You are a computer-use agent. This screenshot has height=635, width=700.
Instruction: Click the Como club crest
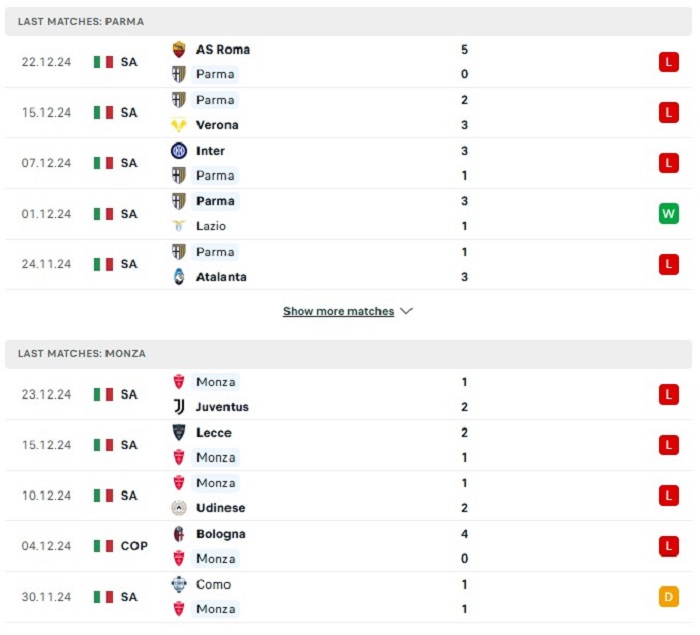point(179,584)
